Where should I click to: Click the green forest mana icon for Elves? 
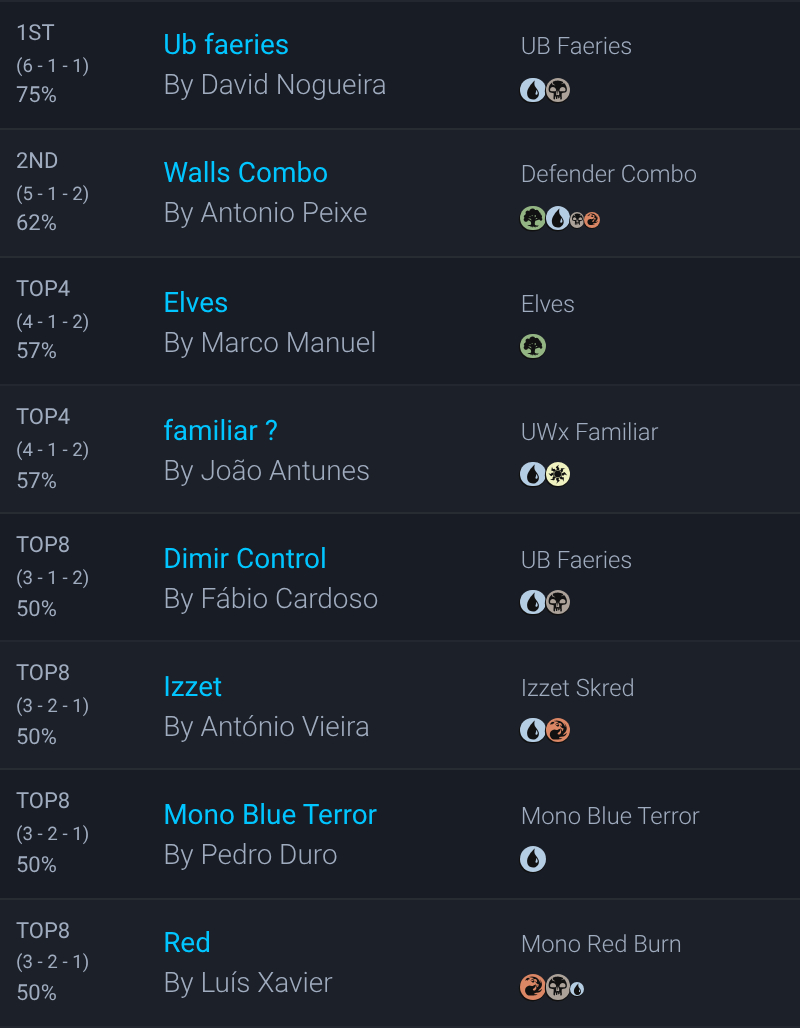533,346
